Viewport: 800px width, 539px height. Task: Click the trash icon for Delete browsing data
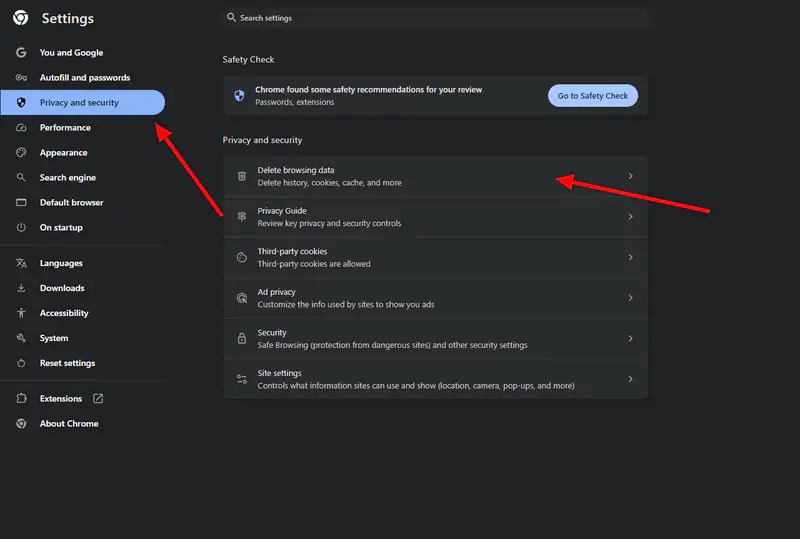coord(241,176)
